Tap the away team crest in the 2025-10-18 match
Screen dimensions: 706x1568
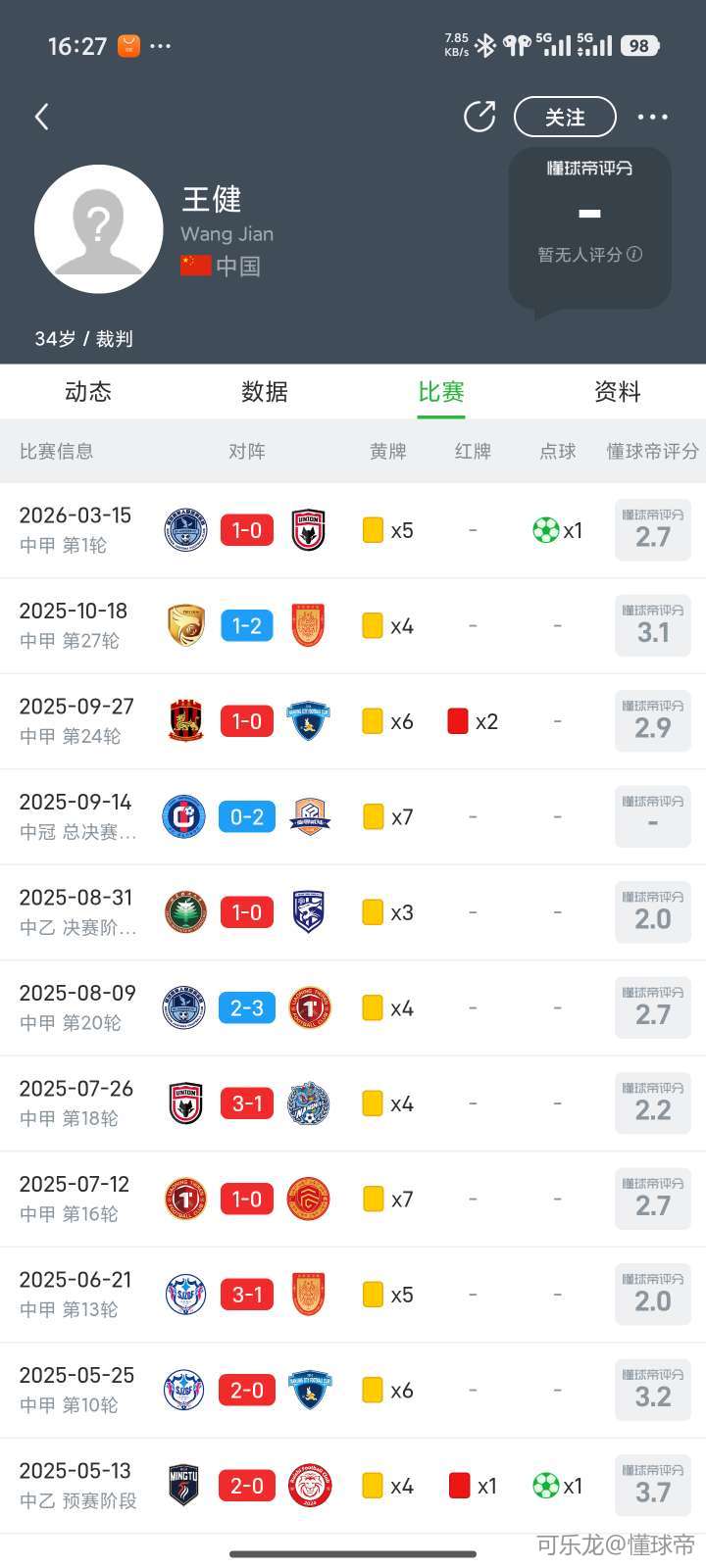click(308, 626)
